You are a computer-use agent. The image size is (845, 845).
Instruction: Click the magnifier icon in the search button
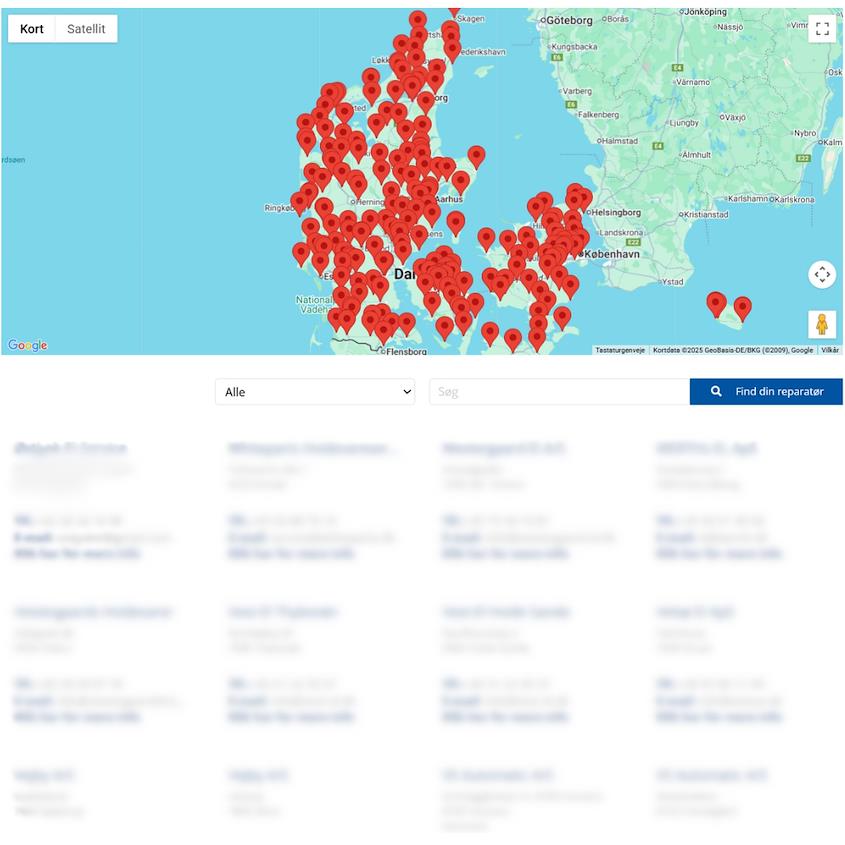pos(716,392)
